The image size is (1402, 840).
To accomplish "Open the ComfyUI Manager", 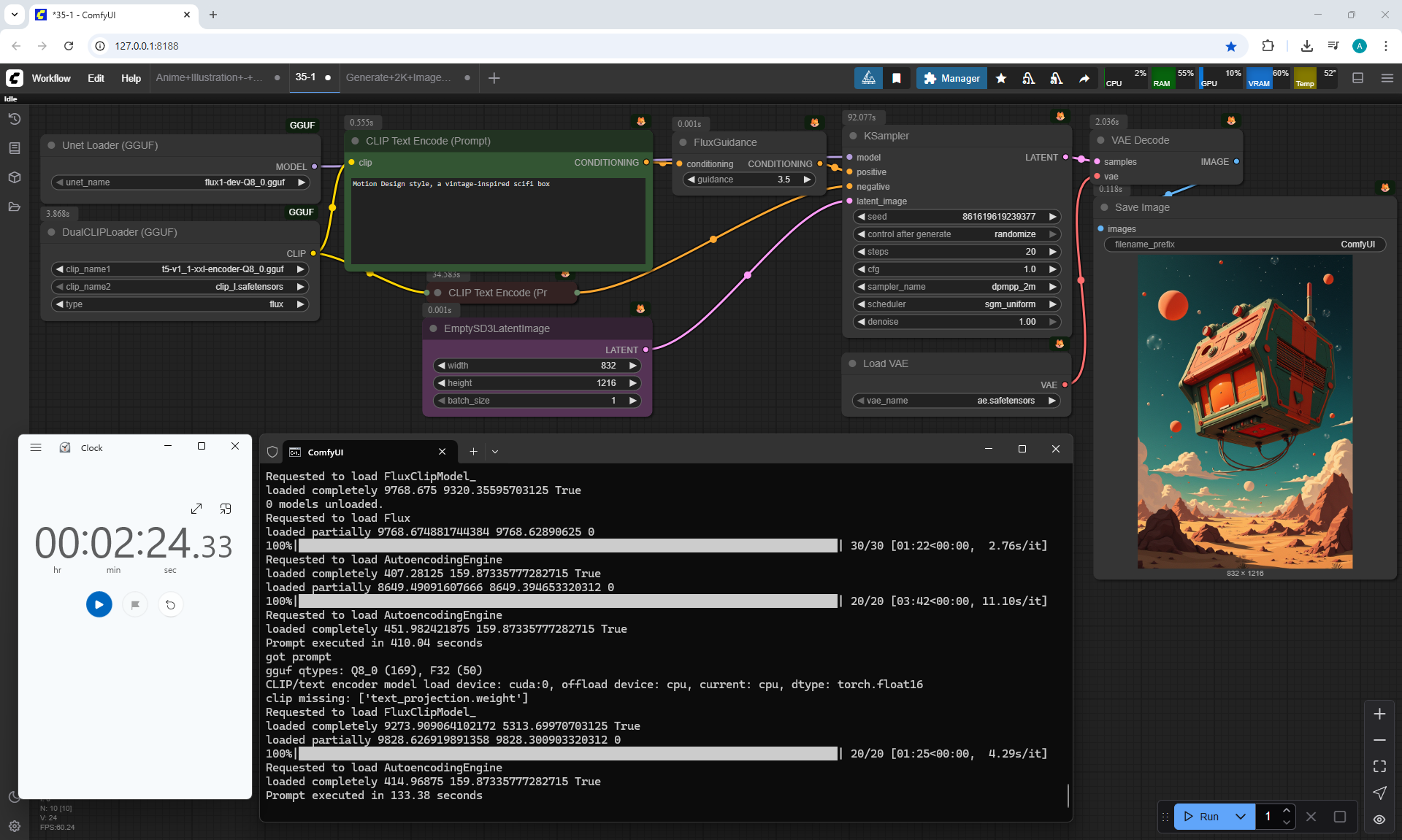I will tap(951, 78).
